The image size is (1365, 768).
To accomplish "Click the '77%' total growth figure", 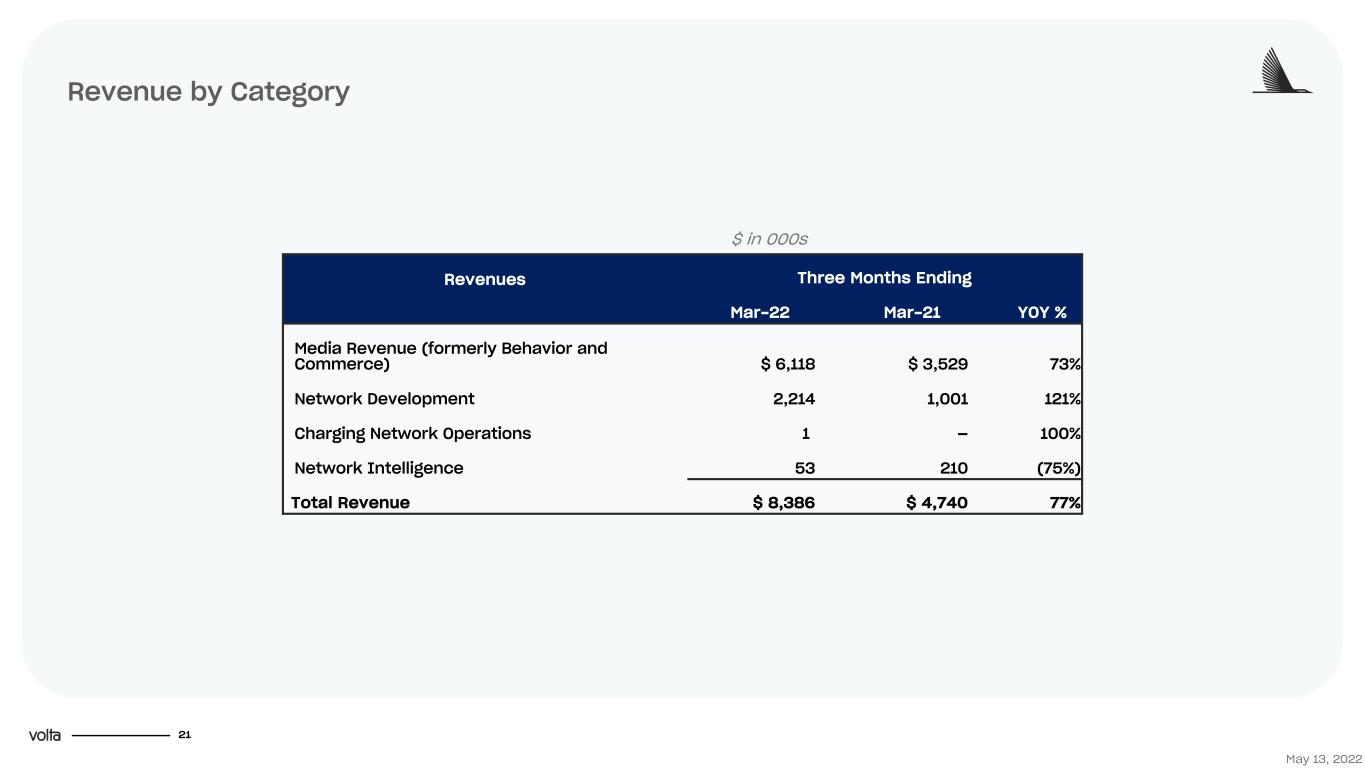I will coord(1065,502).
